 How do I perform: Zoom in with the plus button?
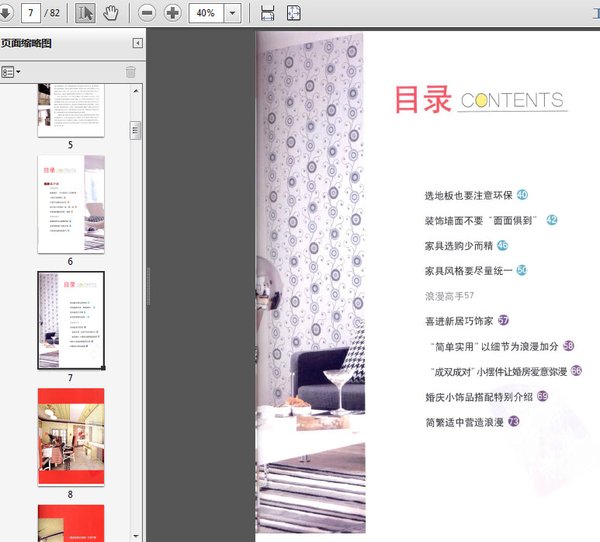[173, 13]
